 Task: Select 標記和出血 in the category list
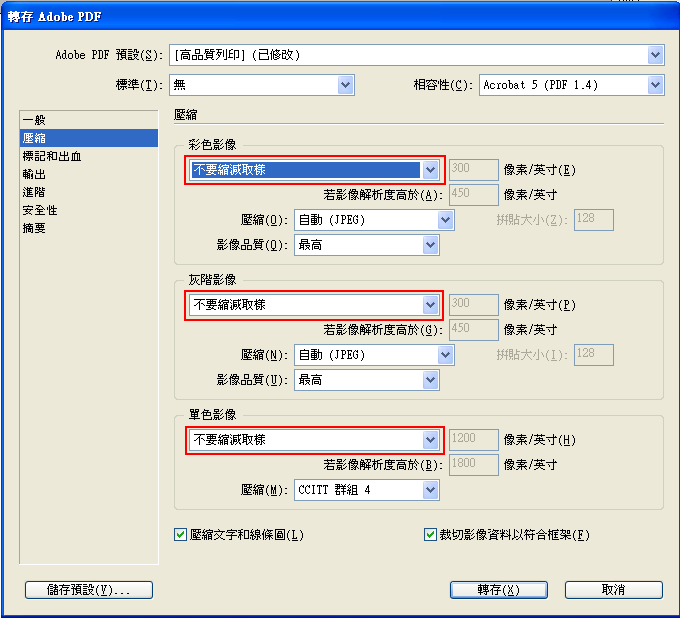(x=89, y=156)
